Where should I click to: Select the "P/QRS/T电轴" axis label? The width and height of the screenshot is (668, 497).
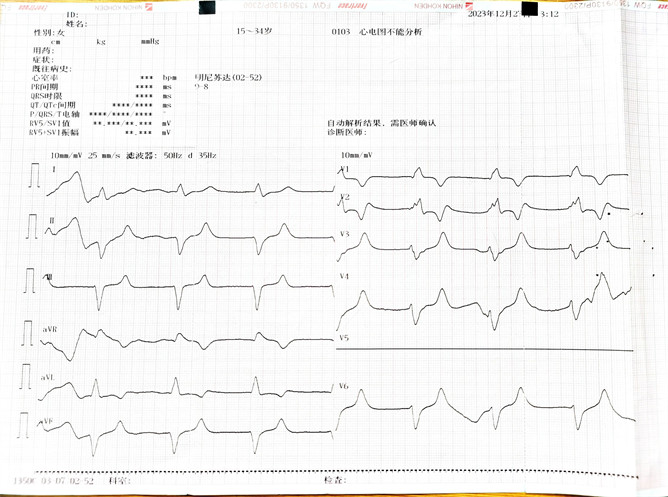(x=55, y=114)
